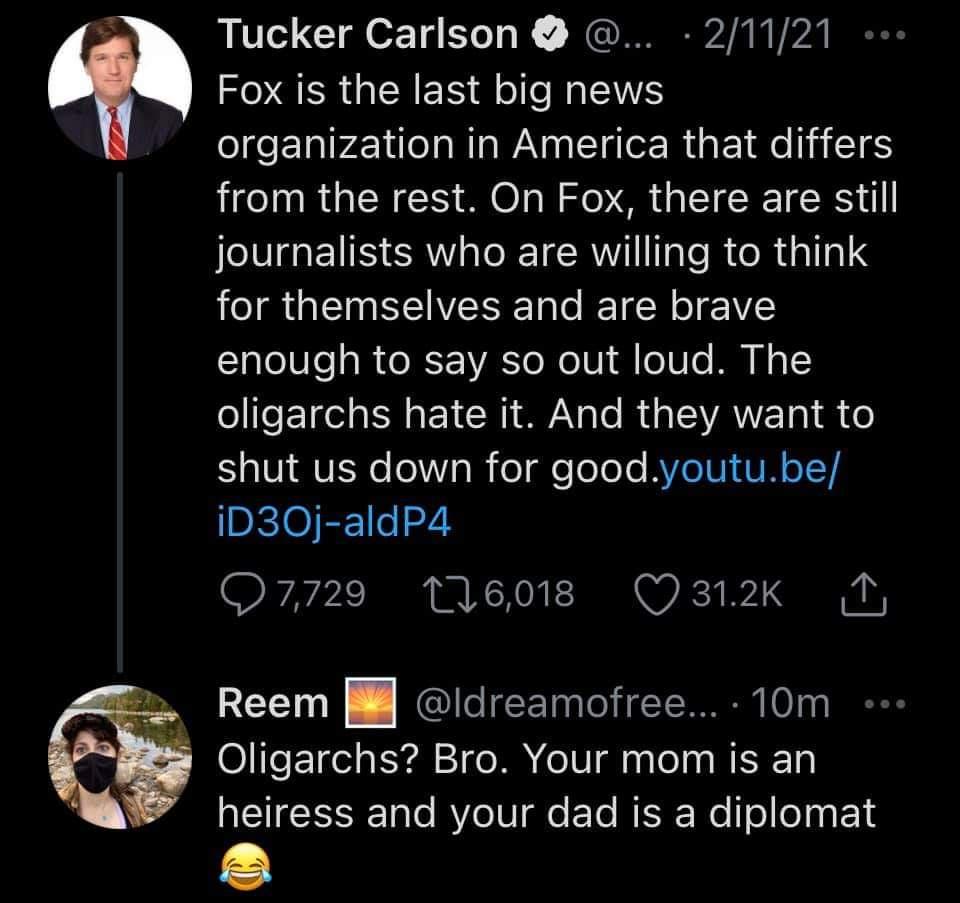Click the 10m timestamp on the reply

(794, 703)
